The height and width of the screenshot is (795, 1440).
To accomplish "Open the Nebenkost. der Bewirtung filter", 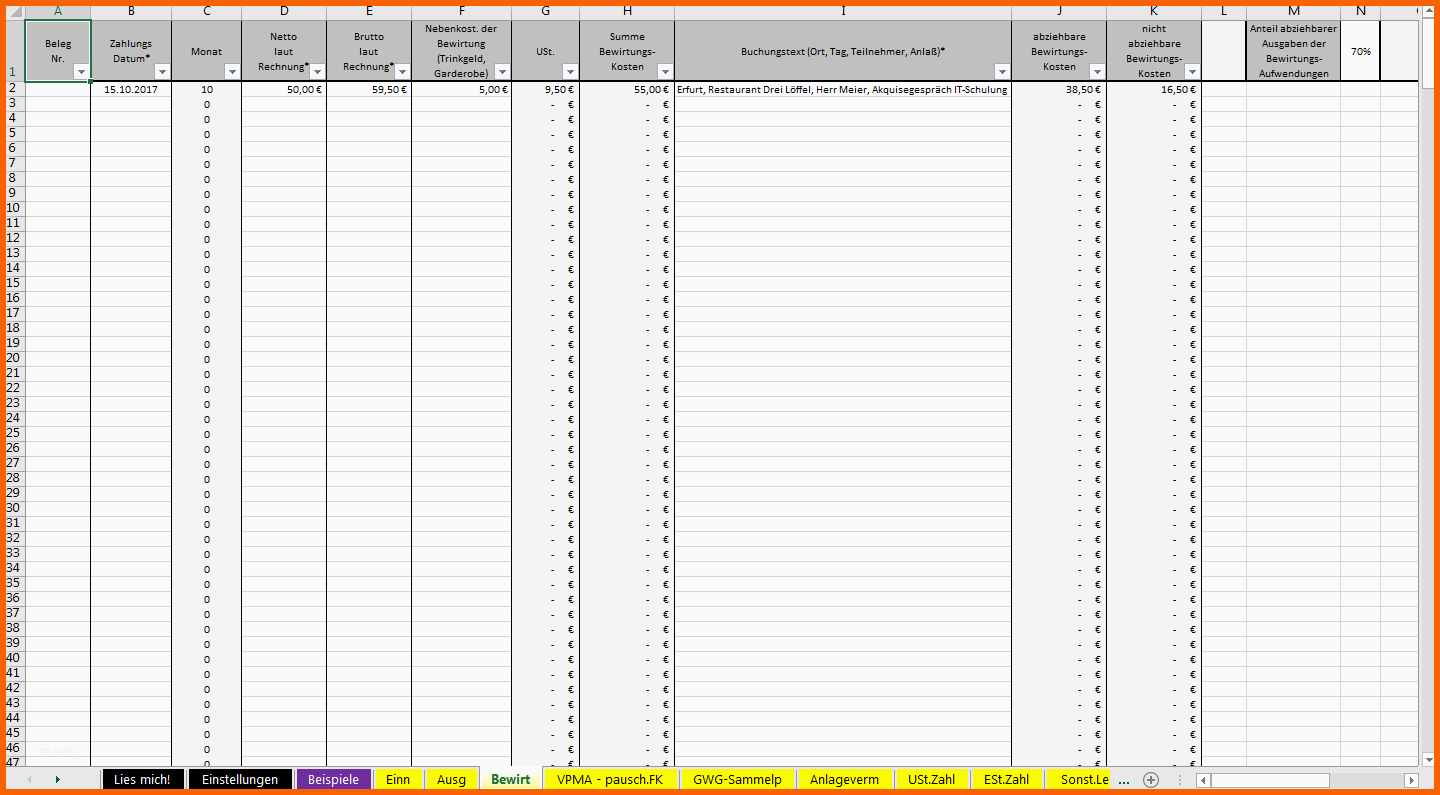I will 502,72.
